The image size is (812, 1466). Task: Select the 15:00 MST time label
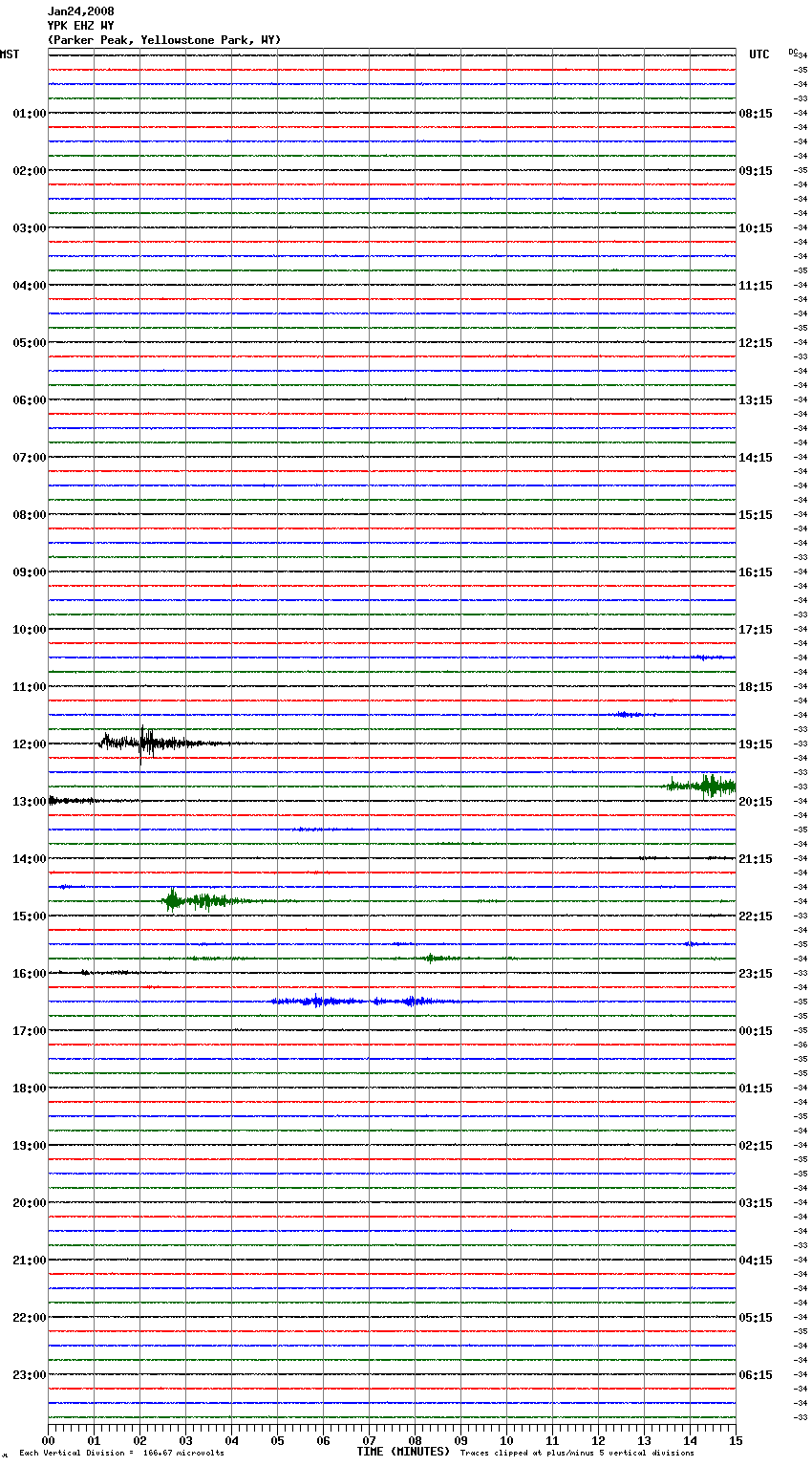29,916
